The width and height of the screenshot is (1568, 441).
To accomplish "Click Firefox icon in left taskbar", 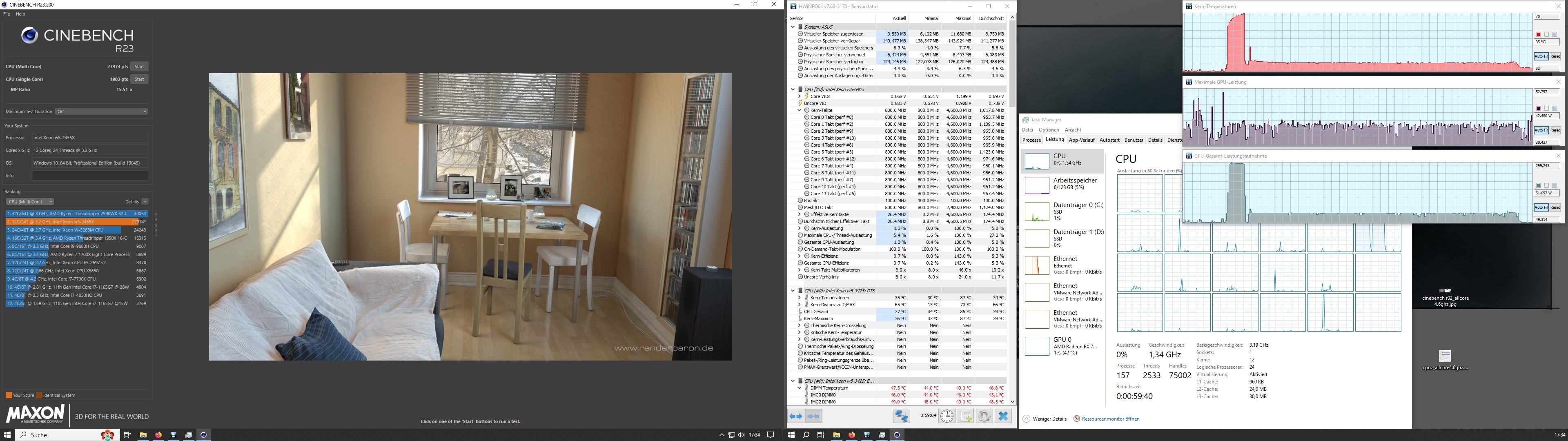I will click(158, 435).
